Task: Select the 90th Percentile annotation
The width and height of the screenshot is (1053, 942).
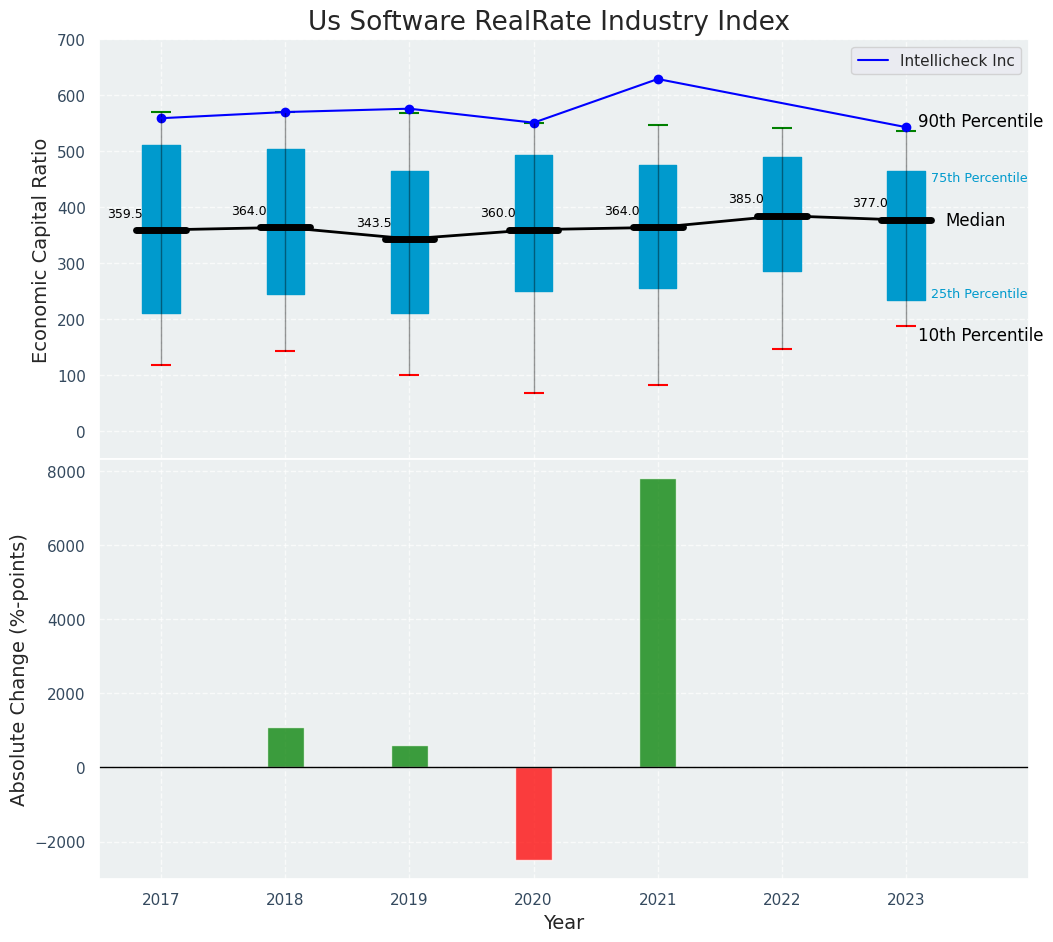Action: [980, 121]
